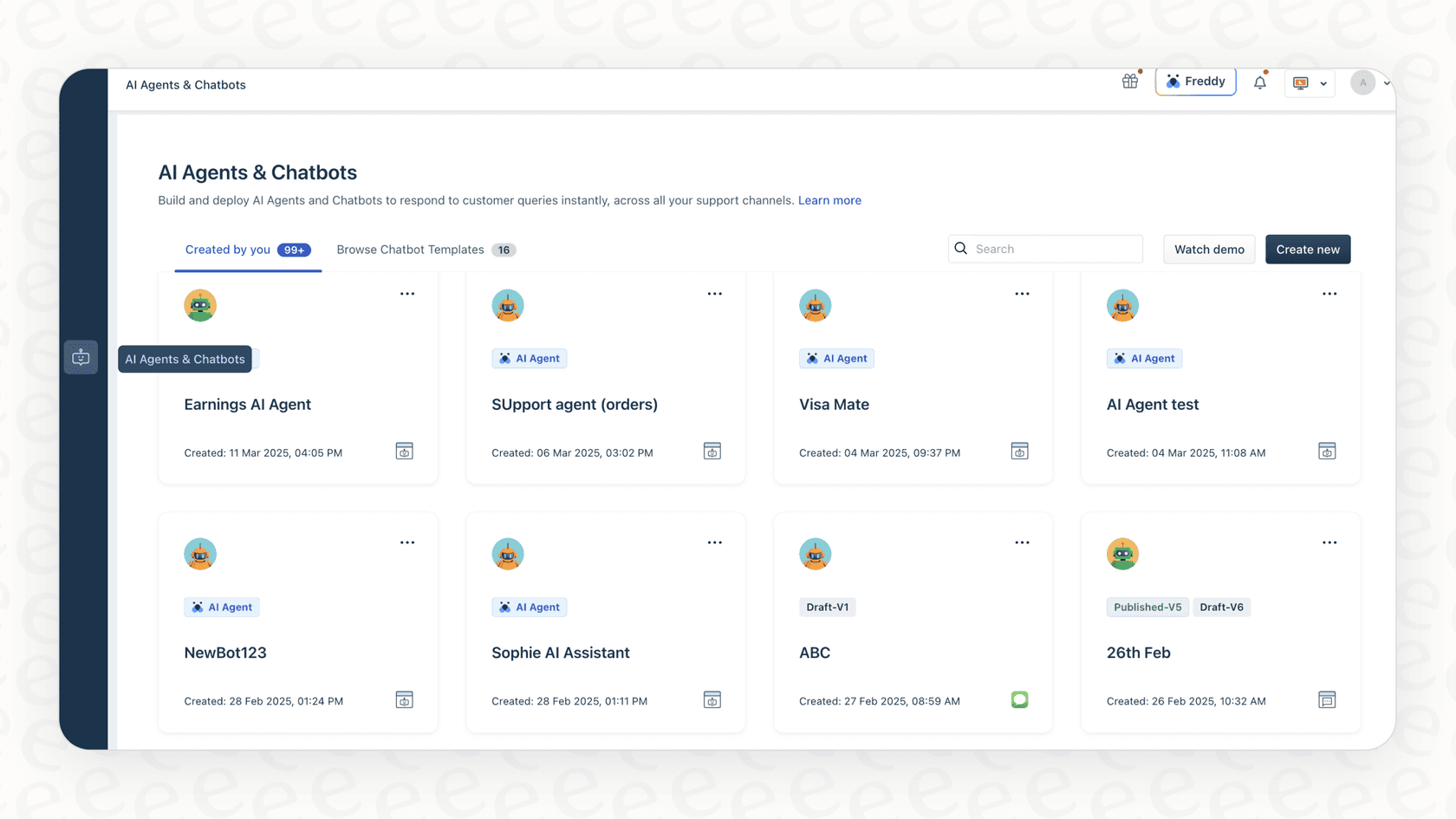Screen dimensions: 1456x819
Task: Open the notifications bell
Action: click(x=1259, y=81)
